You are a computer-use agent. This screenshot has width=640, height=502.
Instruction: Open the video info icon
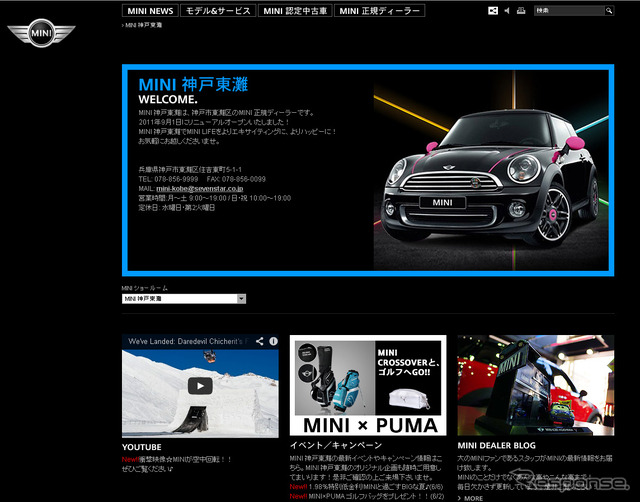coord(273,341)
